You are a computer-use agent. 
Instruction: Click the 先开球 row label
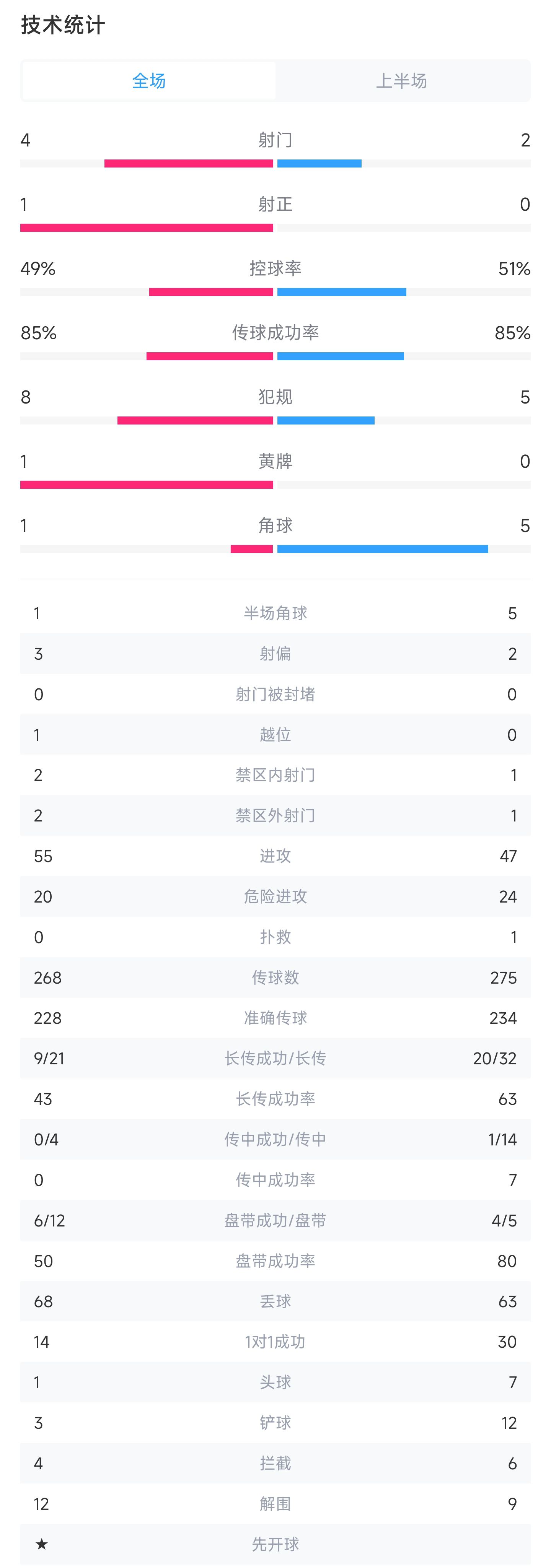tap(275, 1544)
